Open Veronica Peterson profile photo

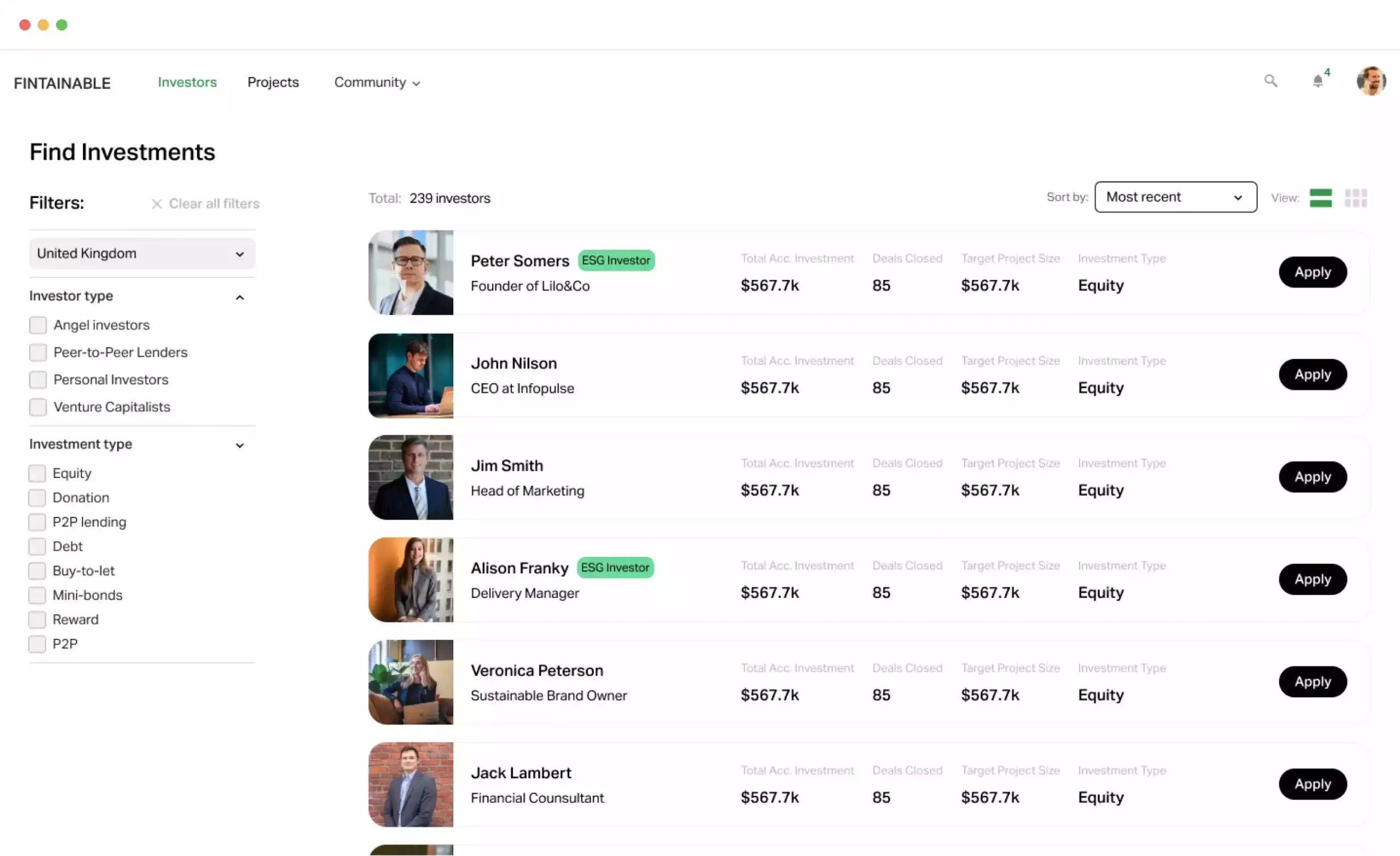(411, 682)
